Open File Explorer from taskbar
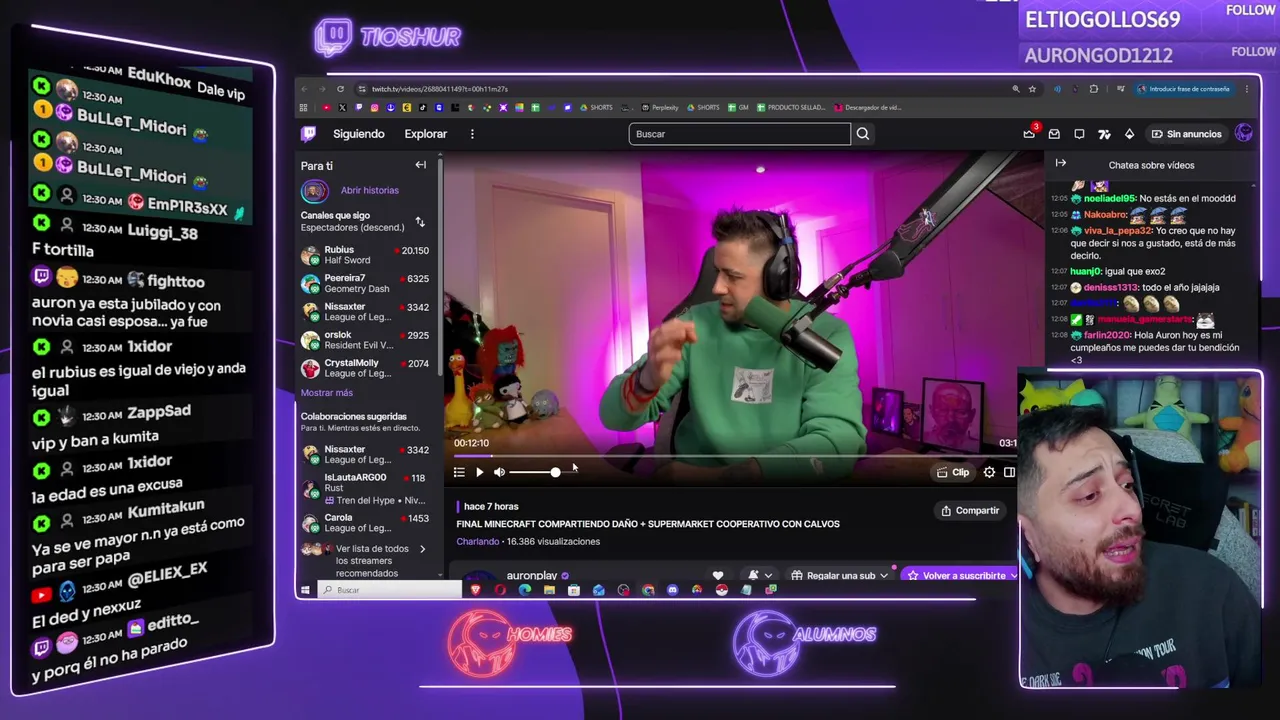The height and width of the screenshot is (720, 1280). 549,590
